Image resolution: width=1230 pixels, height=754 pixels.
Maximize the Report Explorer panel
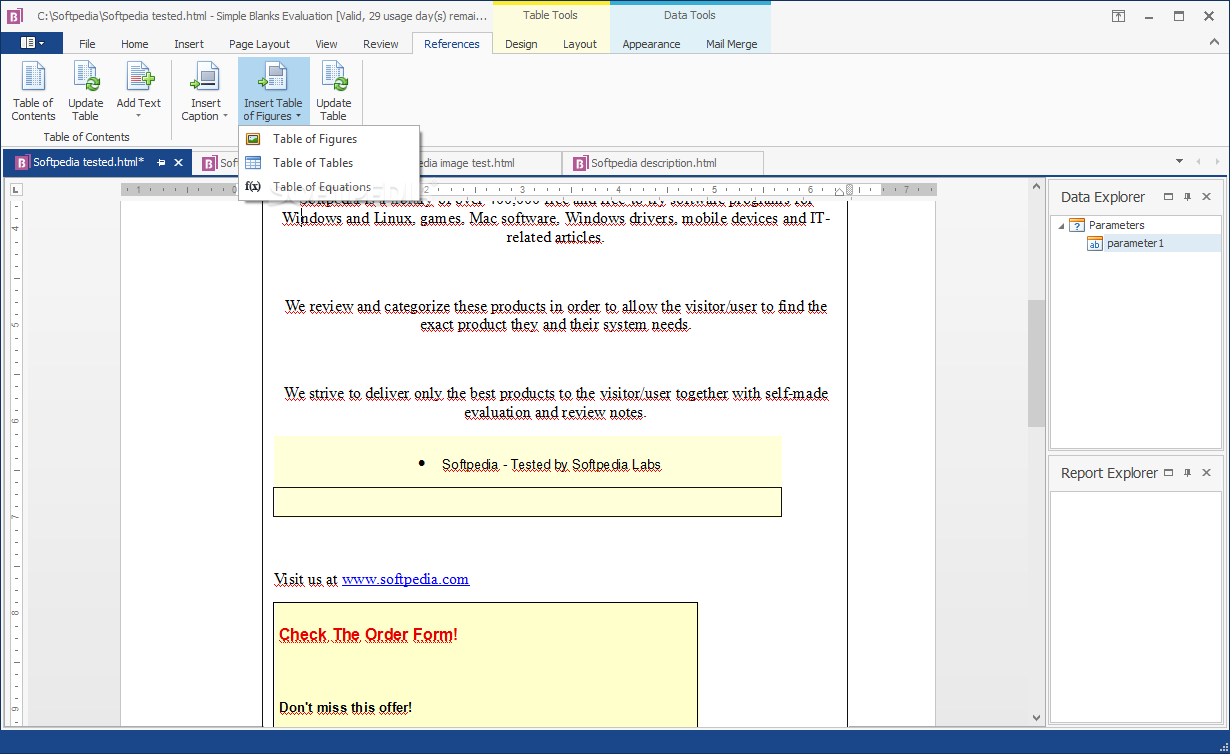pos(1169,473)
